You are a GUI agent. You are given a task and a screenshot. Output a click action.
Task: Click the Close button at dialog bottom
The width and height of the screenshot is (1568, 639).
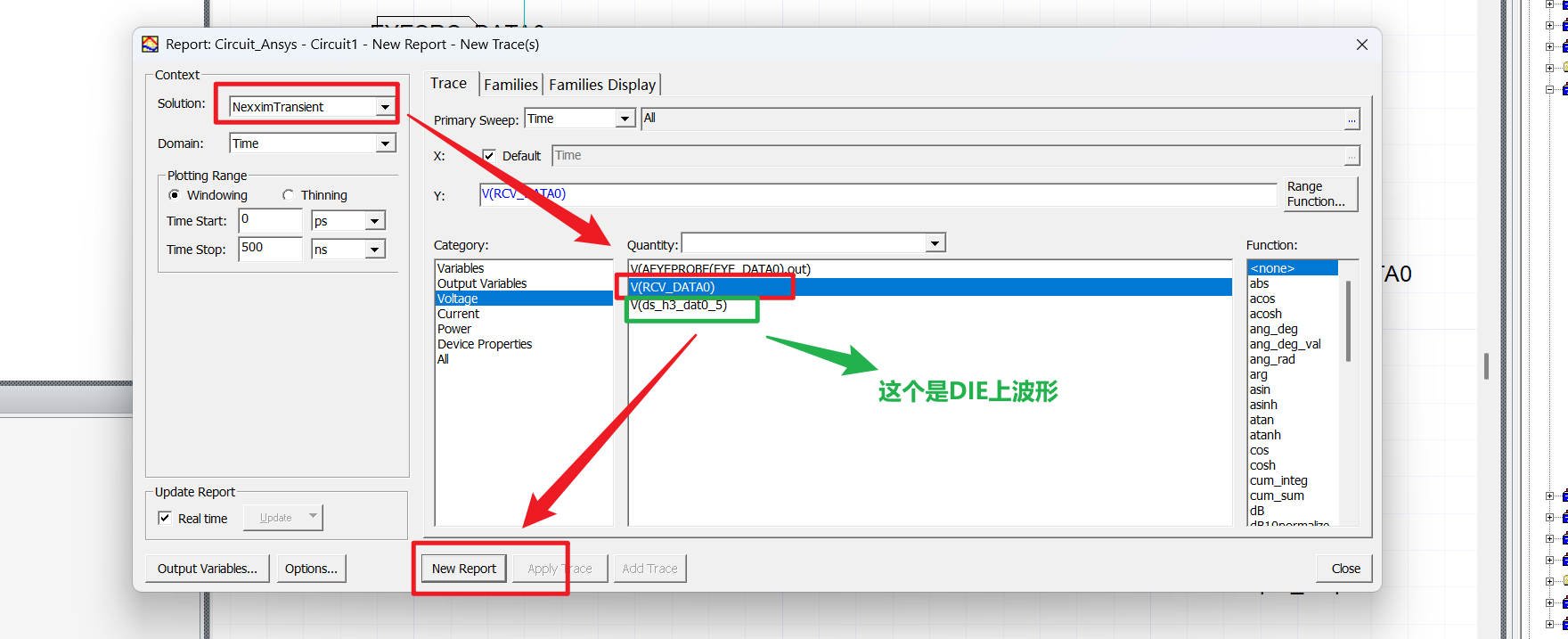click(x=1345, y=569)
